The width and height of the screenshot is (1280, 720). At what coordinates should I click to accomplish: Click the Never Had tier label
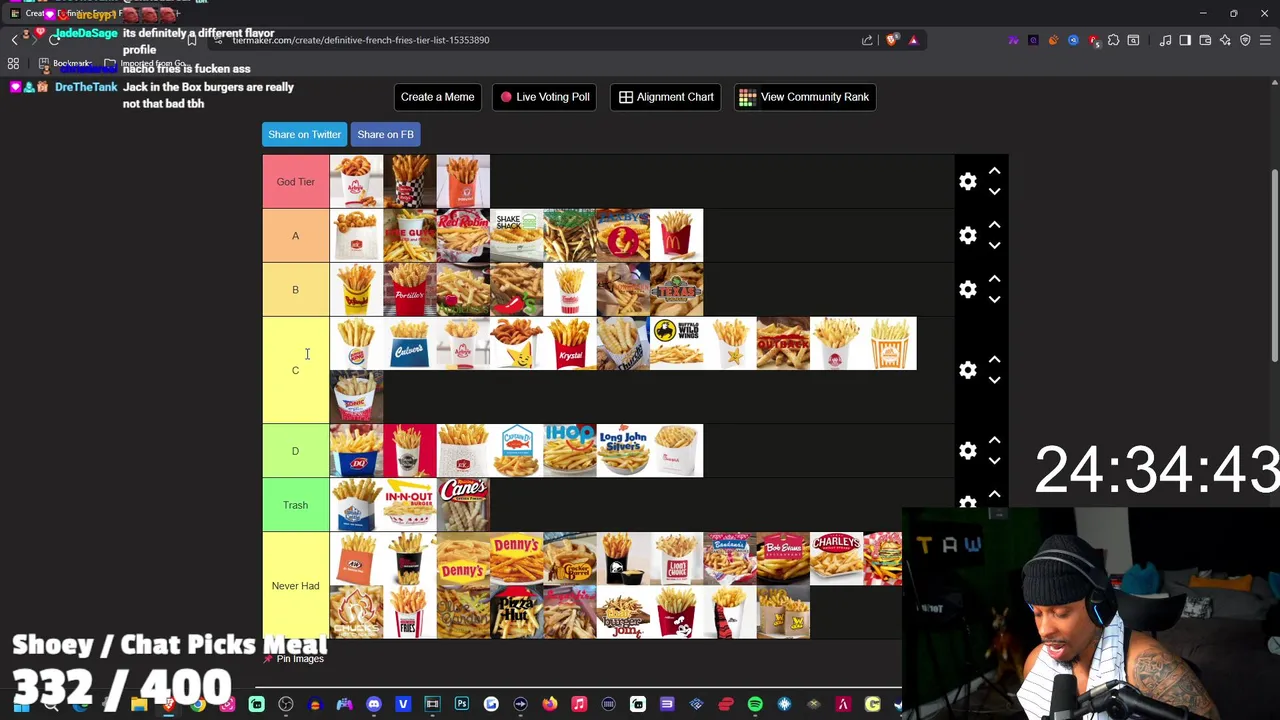pyautogui.click(x=295, y=585)
